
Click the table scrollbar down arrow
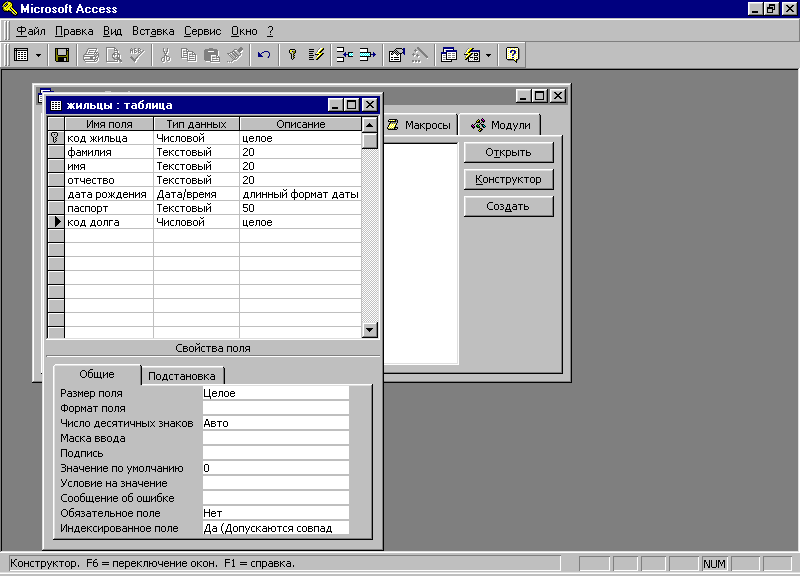pyautogui.click(x=369, y=330)
